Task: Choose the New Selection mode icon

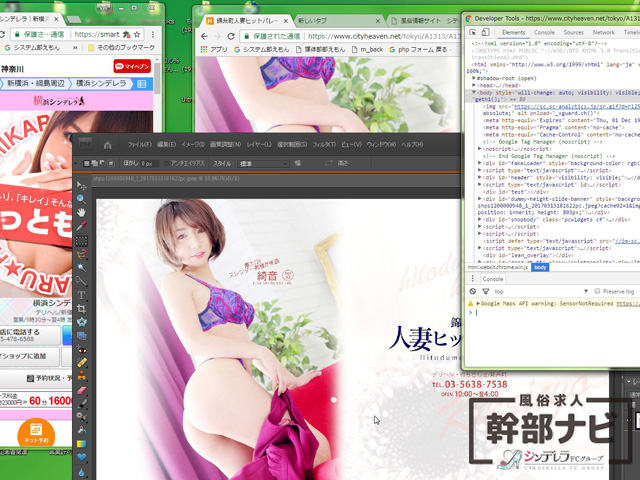Action: (87, 163)
